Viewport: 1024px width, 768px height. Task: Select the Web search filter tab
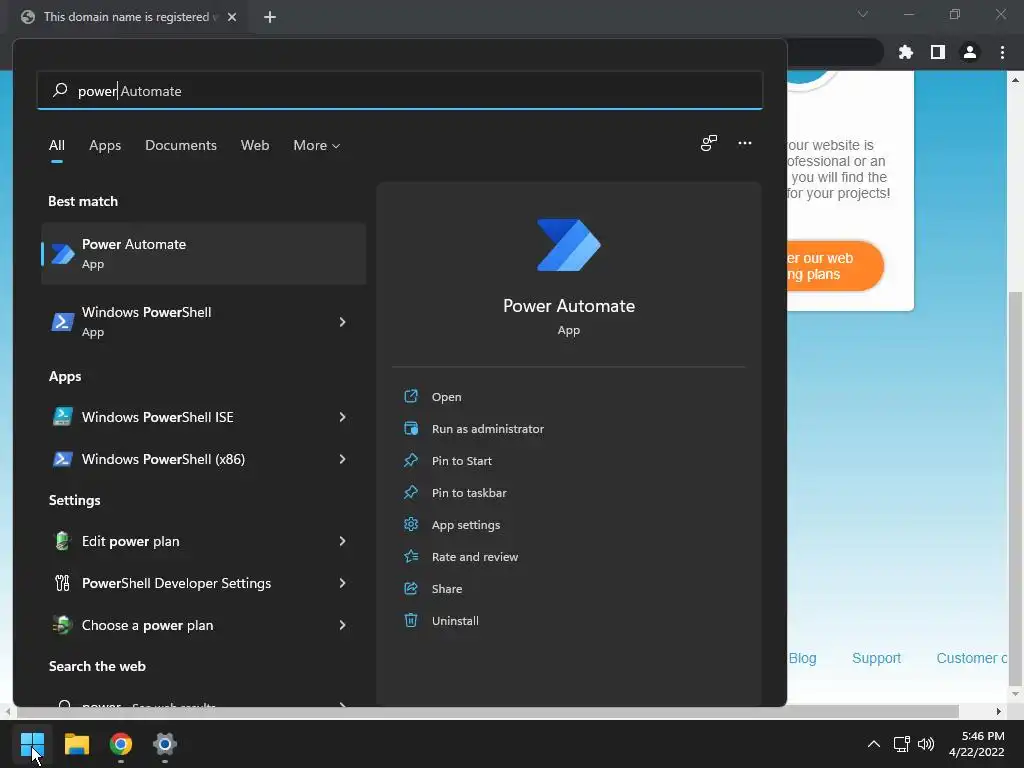click(x=255, y=145)
